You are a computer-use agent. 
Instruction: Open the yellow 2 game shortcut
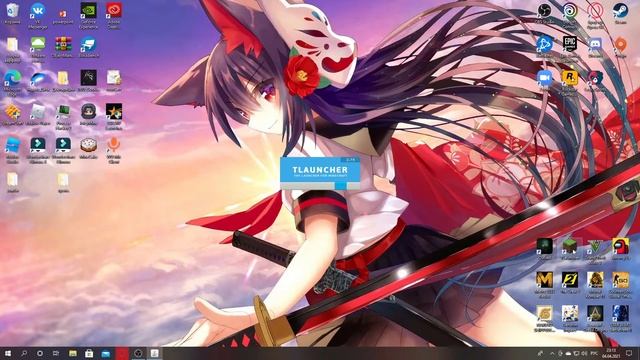pos(570,280)
